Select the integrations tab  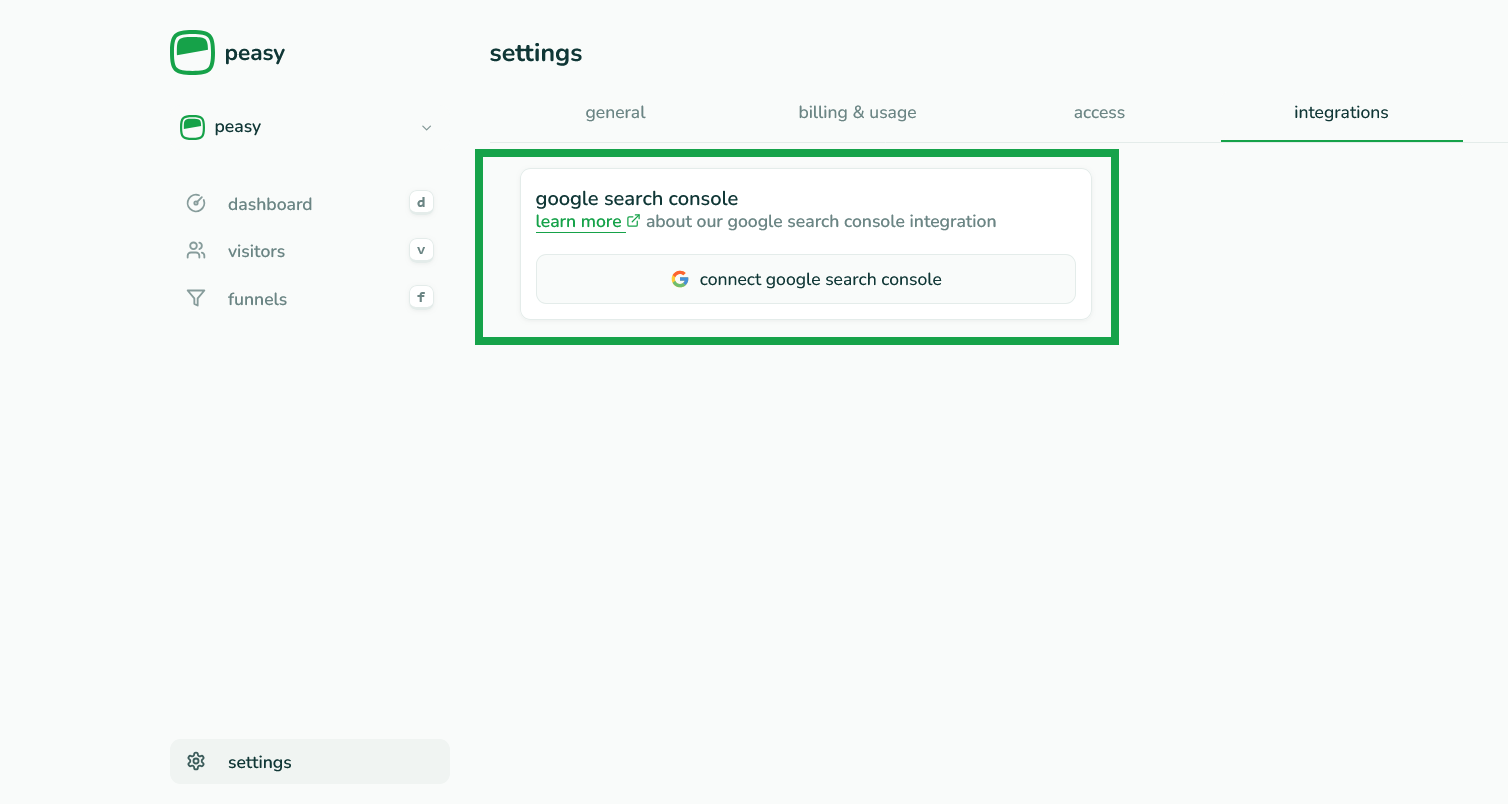click(1341, 113)
